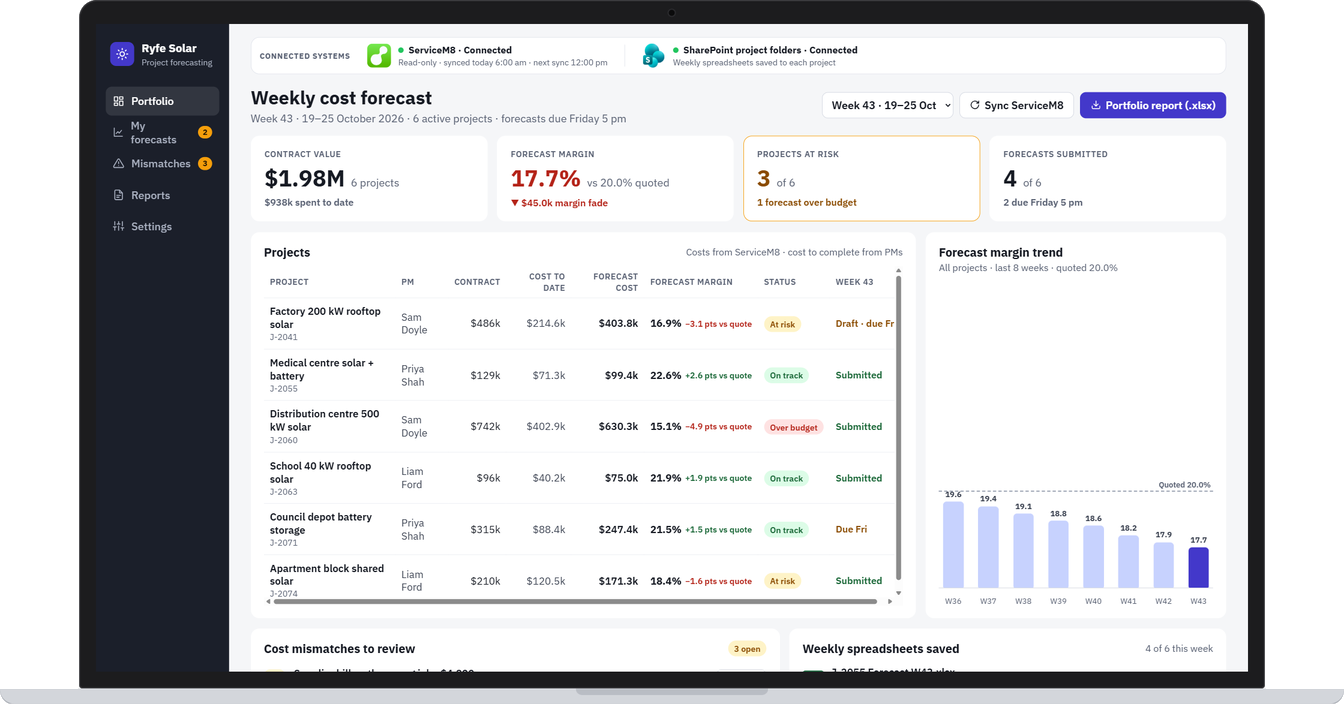Click the Ryfe Solar sun logo icon
Viewport: 1344px width, 704px height.
pyautogui.click(x=122, y=54)
